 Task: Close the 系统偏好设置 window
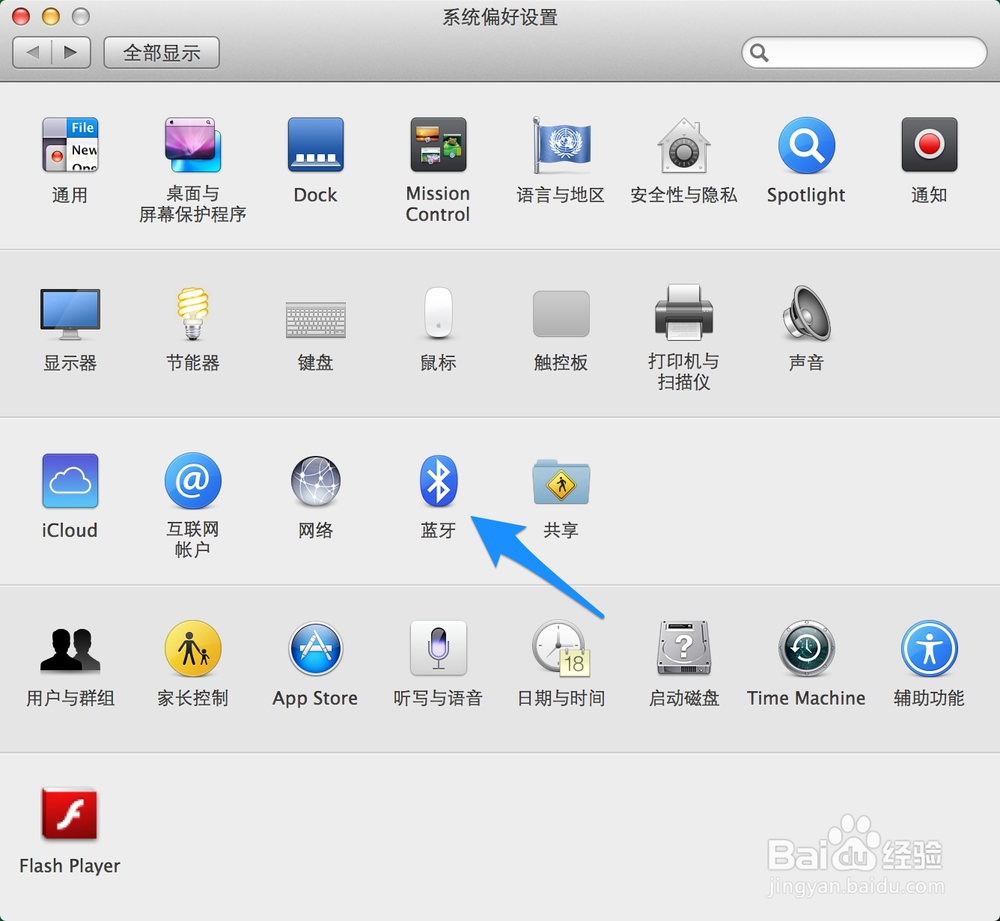[x=21, y=17]
